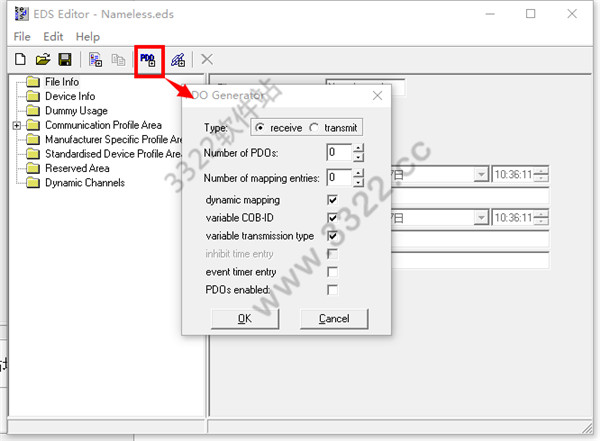Expand the Communication Profile Area tree node
600x441 pixels.
[16, 125]
